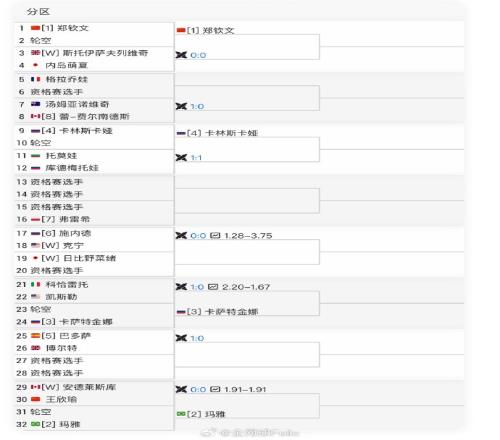
Task: Click the crossed-rackets icon next to 1.91–1.91
Action: [181, 389]
